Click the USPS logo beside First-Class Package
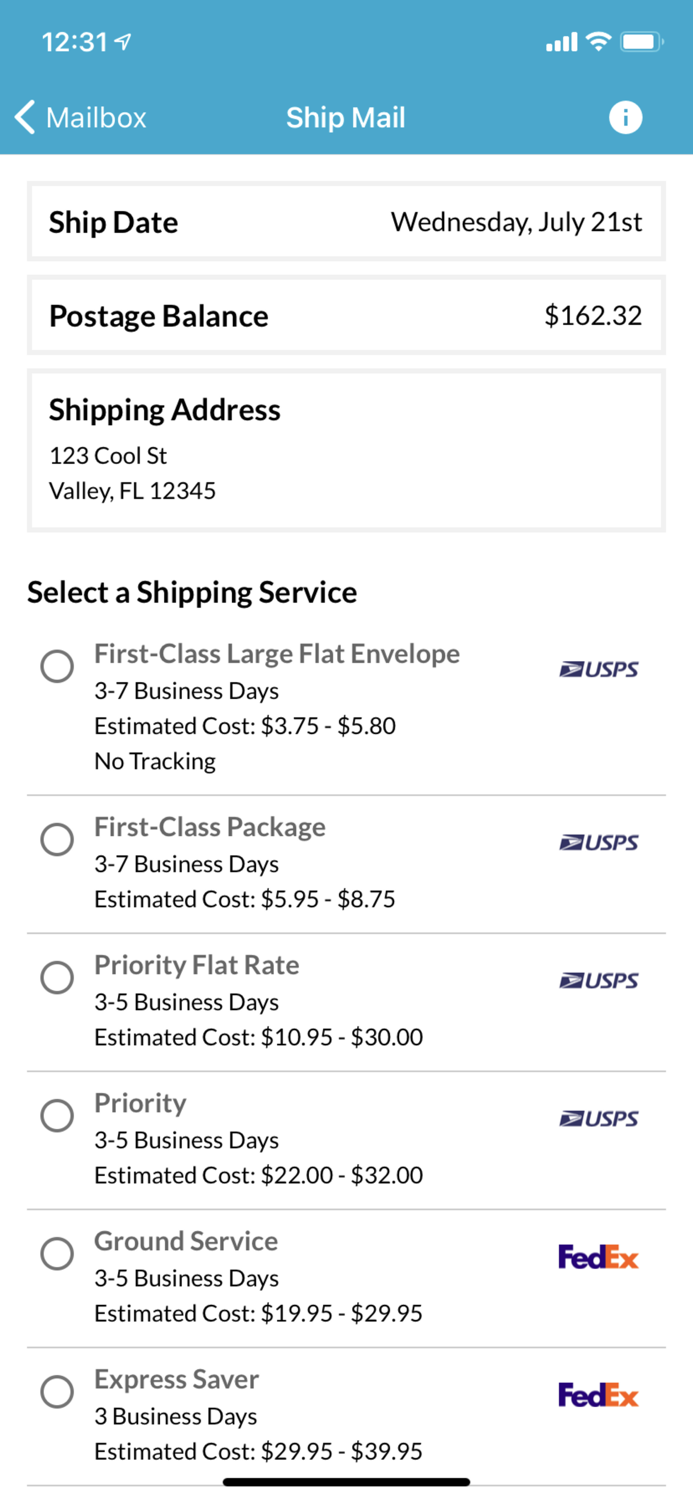The width and height of the screenshot is (693, 1500). click(x=598, y=843)
